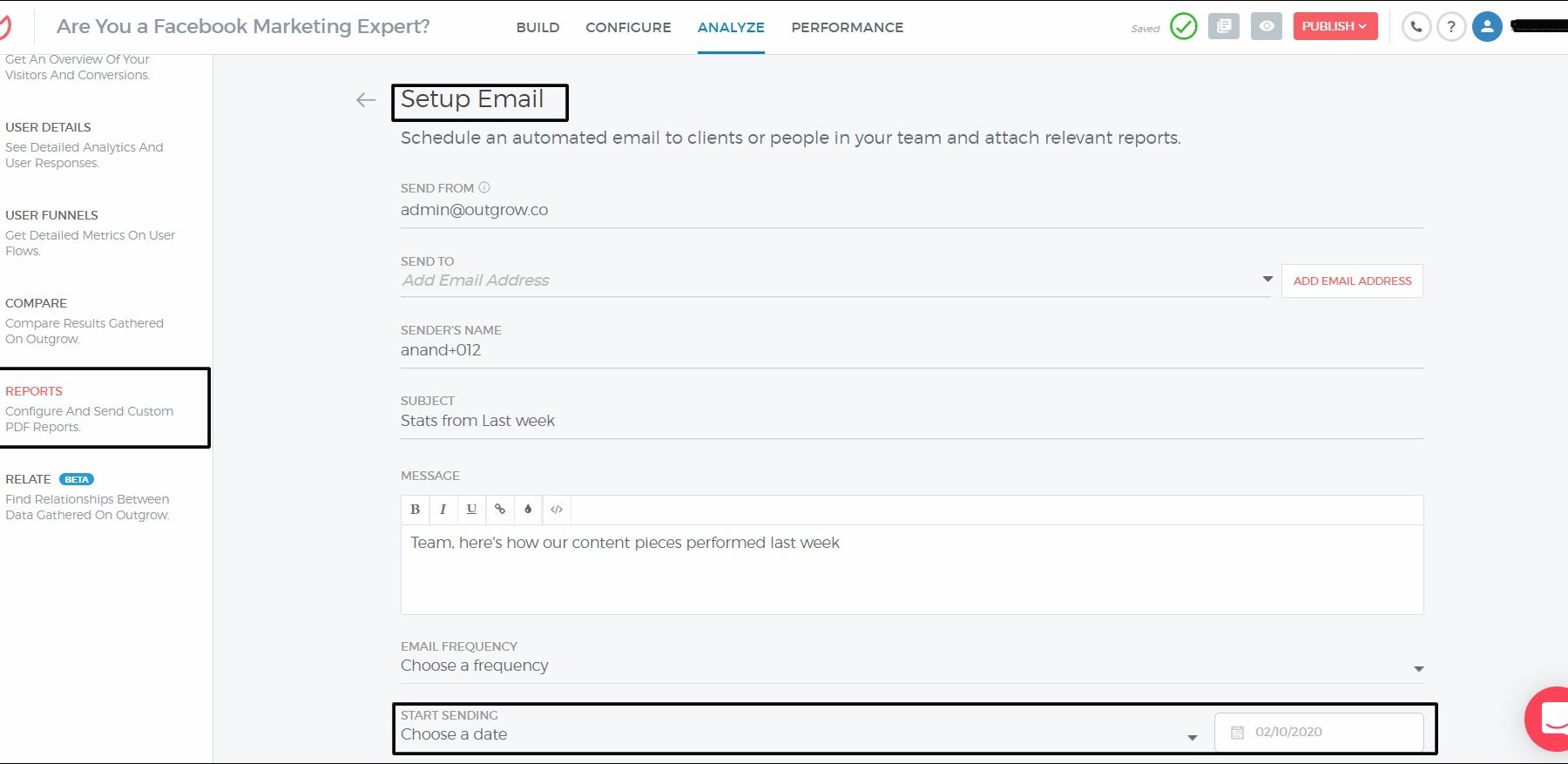Open the phone call support icon
Screen dimensions: 1568x764
pos(1416,27)
